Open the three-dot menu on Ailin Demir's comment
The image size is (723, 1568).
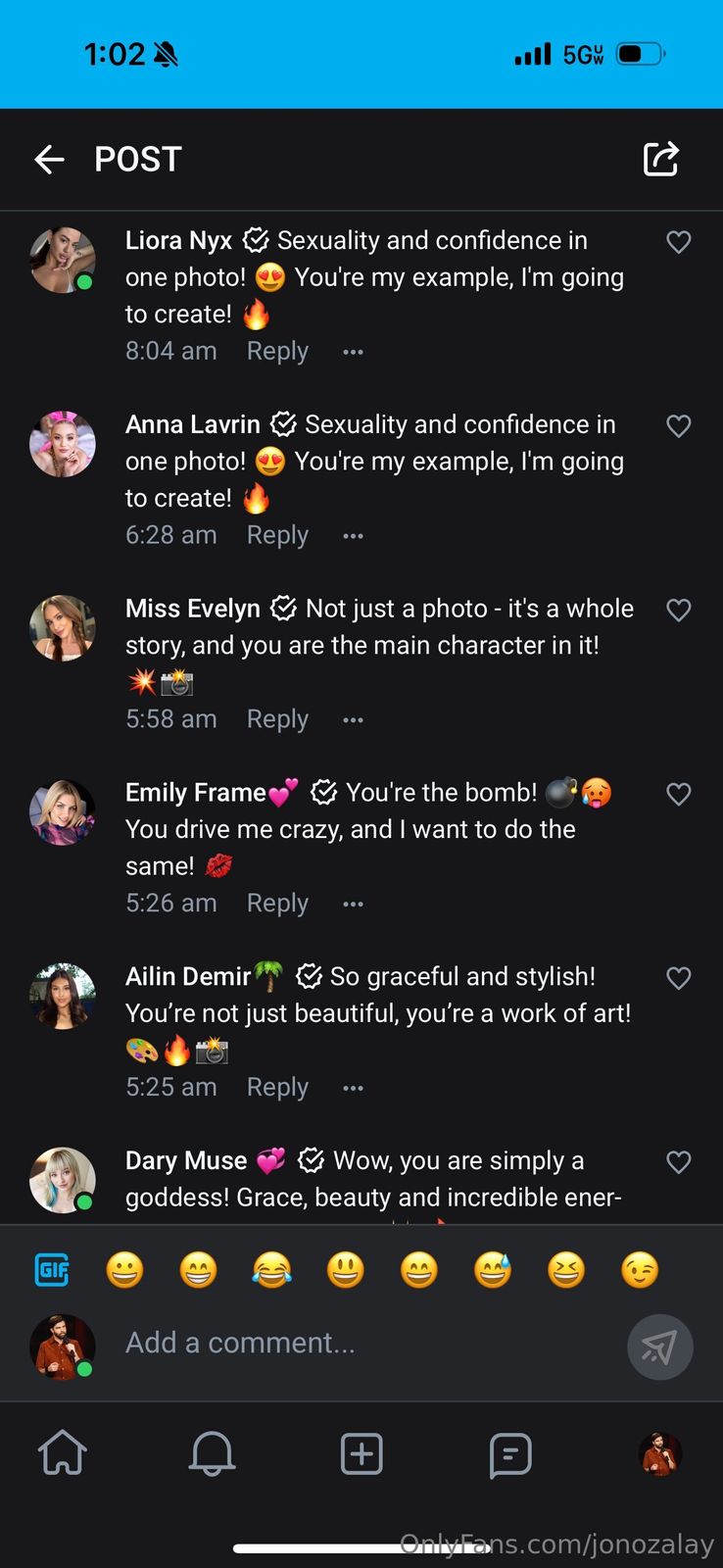[x=353, y=1088]
